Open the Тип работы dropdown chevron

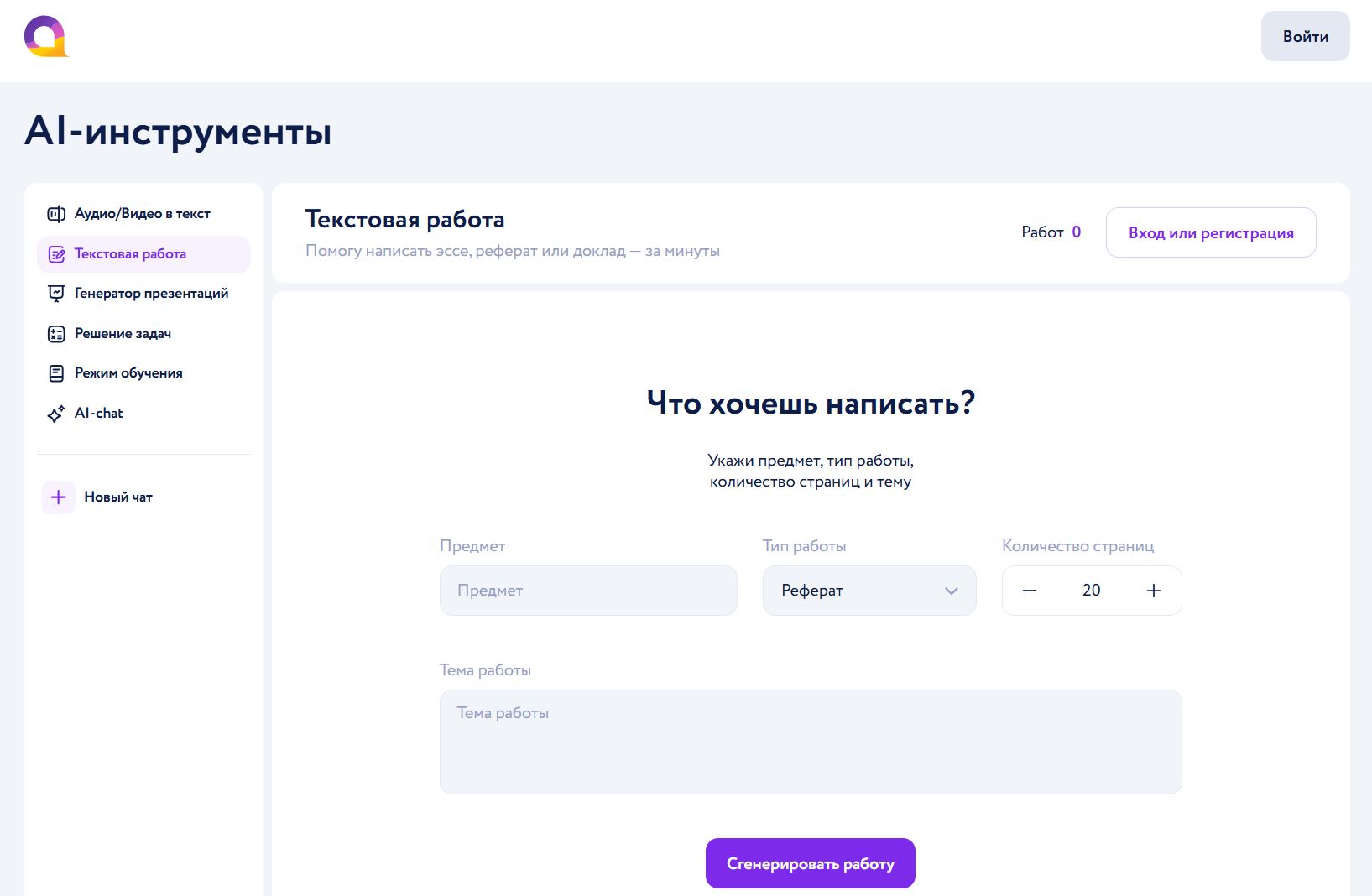pos(952,591)
